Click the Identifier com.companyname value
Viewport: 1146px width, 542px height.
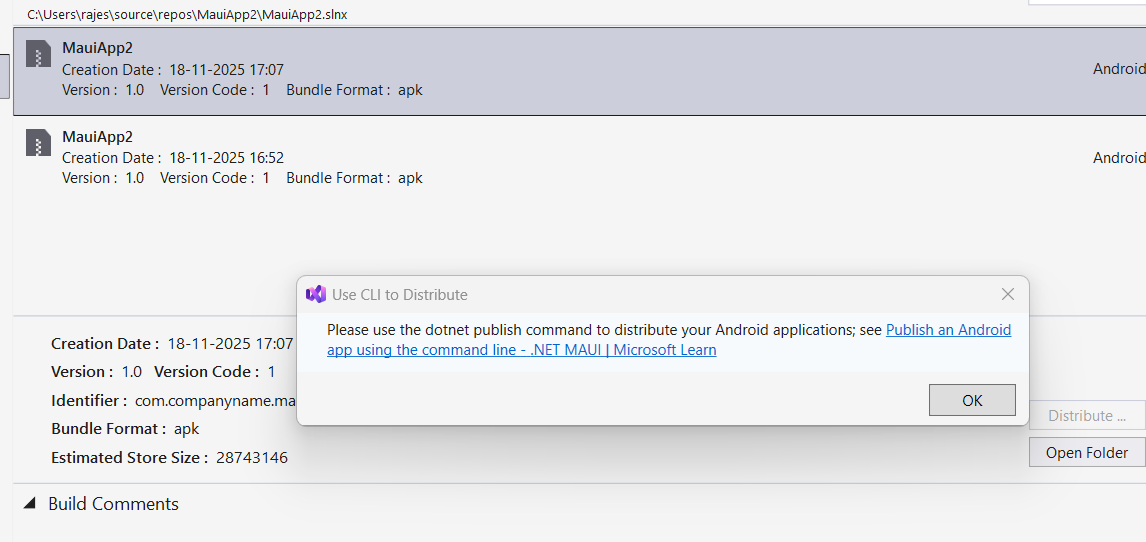tap(215, 400)
